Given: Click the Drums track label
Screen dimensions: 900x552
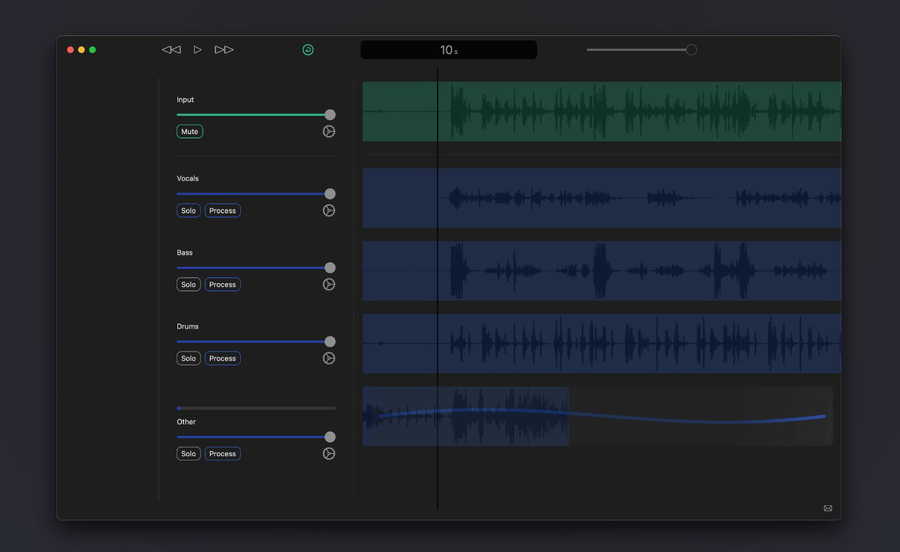Looking at the screenshot, I should [x=187, y=326].
